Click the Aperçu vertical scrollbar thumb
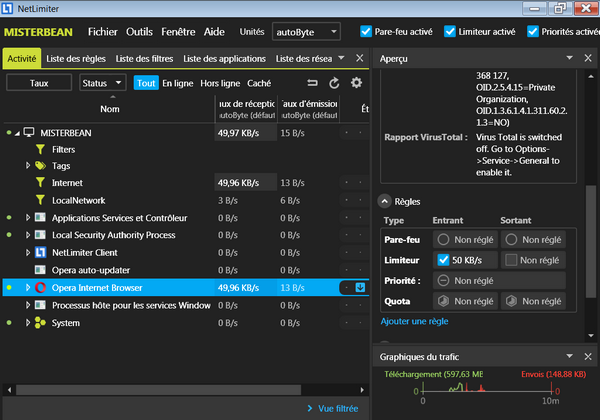 coord(591,241)
